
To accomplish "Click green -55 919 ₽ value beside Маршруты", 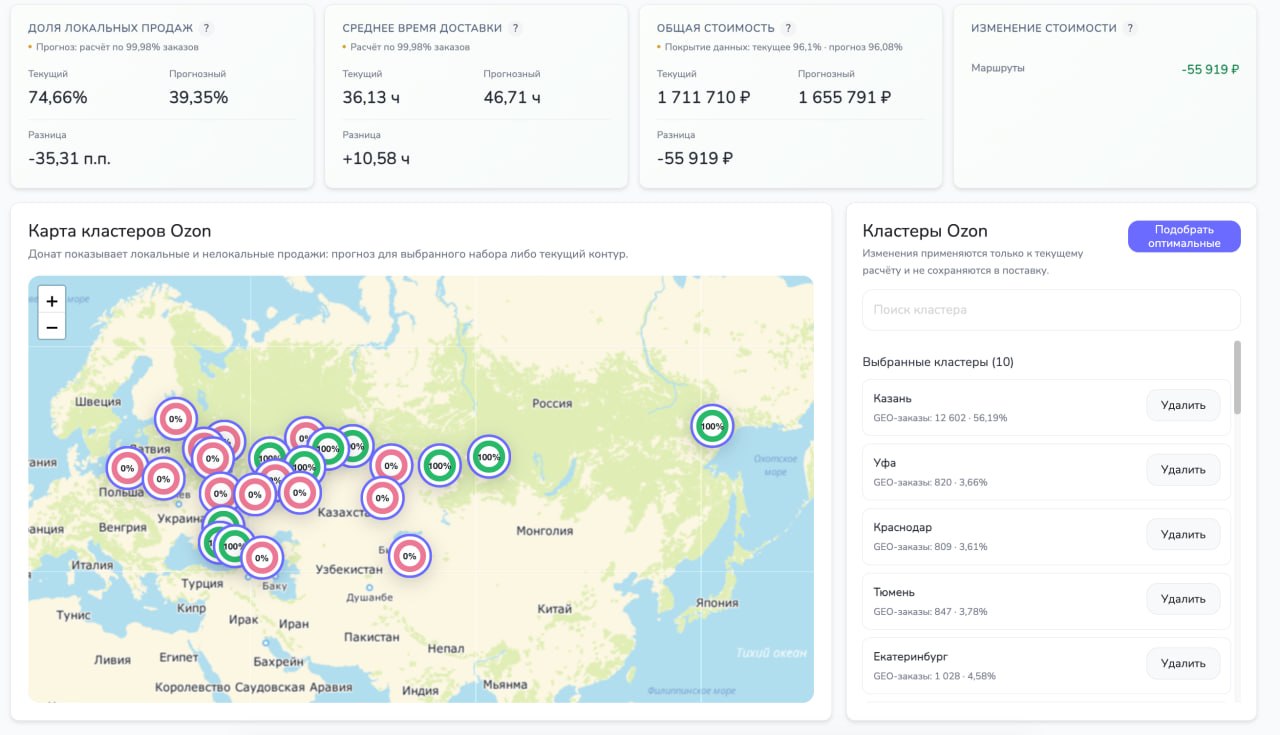I will 1210,69.
